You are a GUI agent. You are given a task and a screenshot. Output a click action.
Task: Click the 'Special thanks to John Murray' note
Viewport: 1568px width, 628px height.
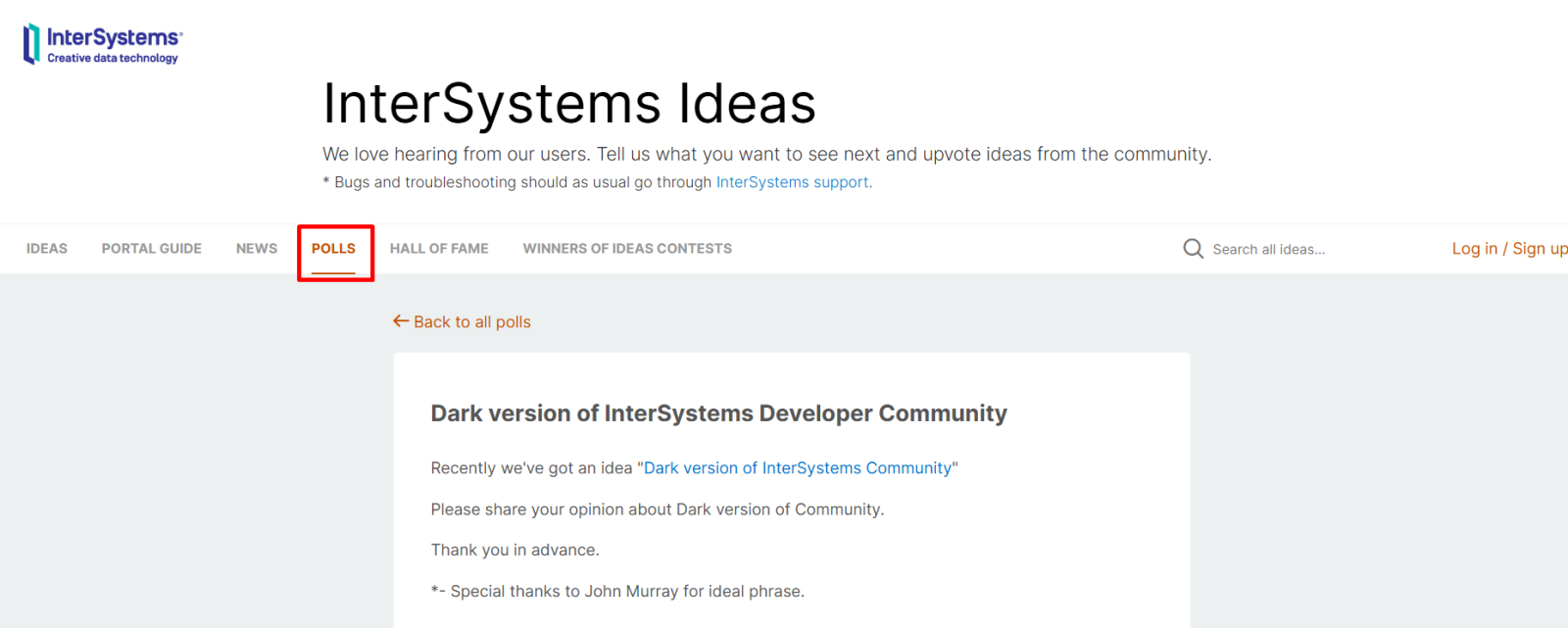[617, 592]
